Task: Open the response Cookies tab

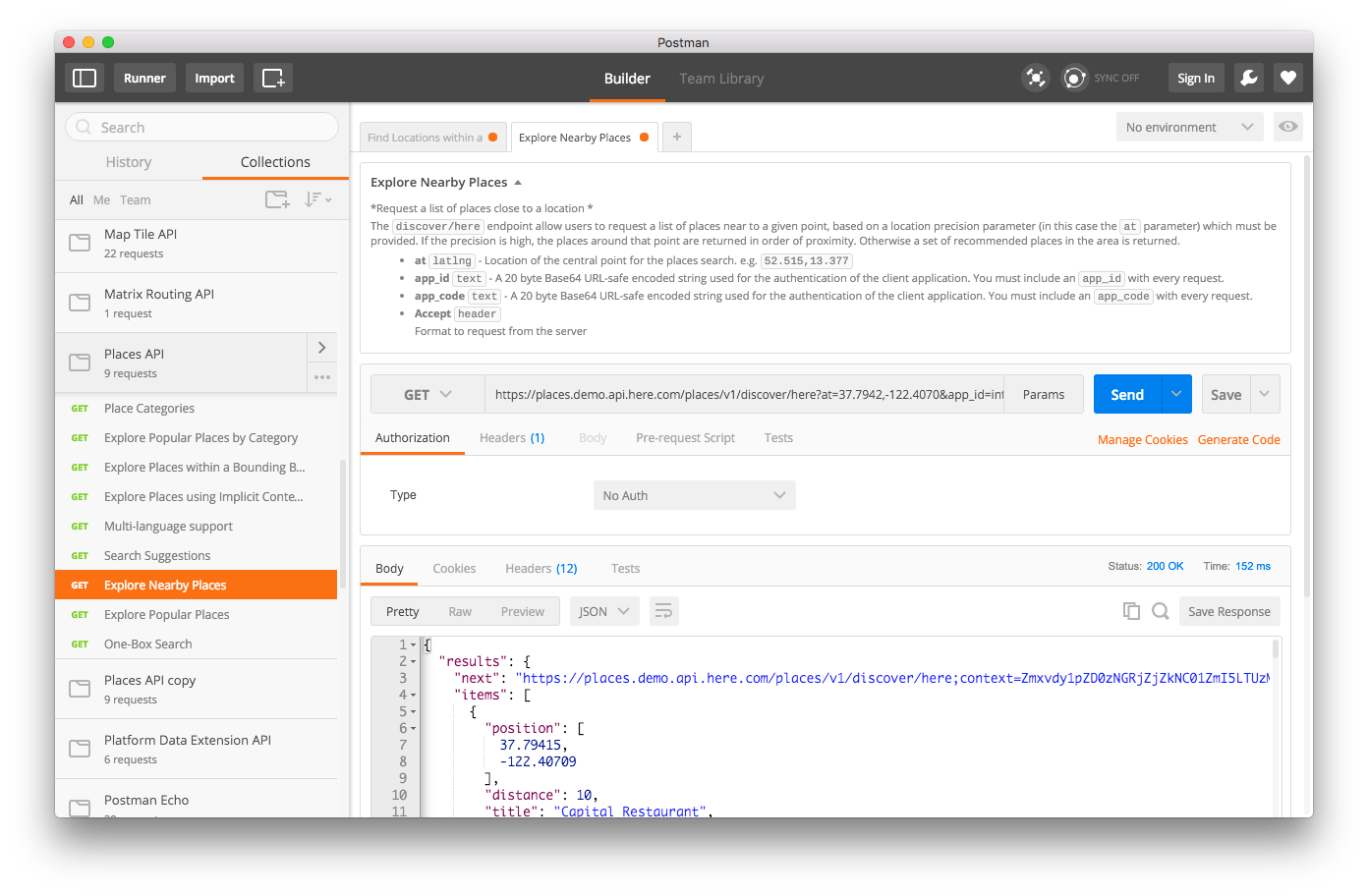Action: pos(454,569)
